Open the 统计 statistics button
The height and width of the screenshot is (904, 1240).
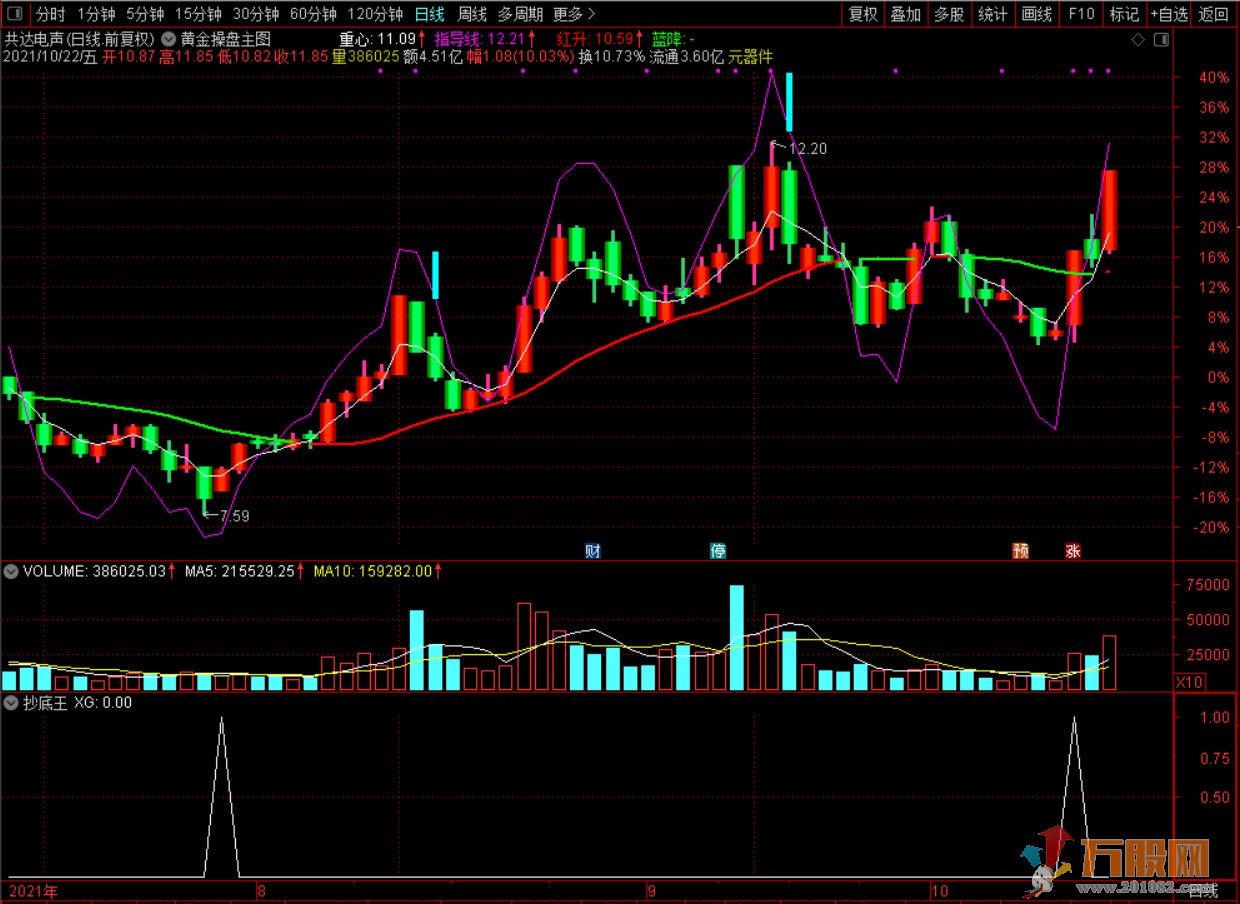[993, 14]
